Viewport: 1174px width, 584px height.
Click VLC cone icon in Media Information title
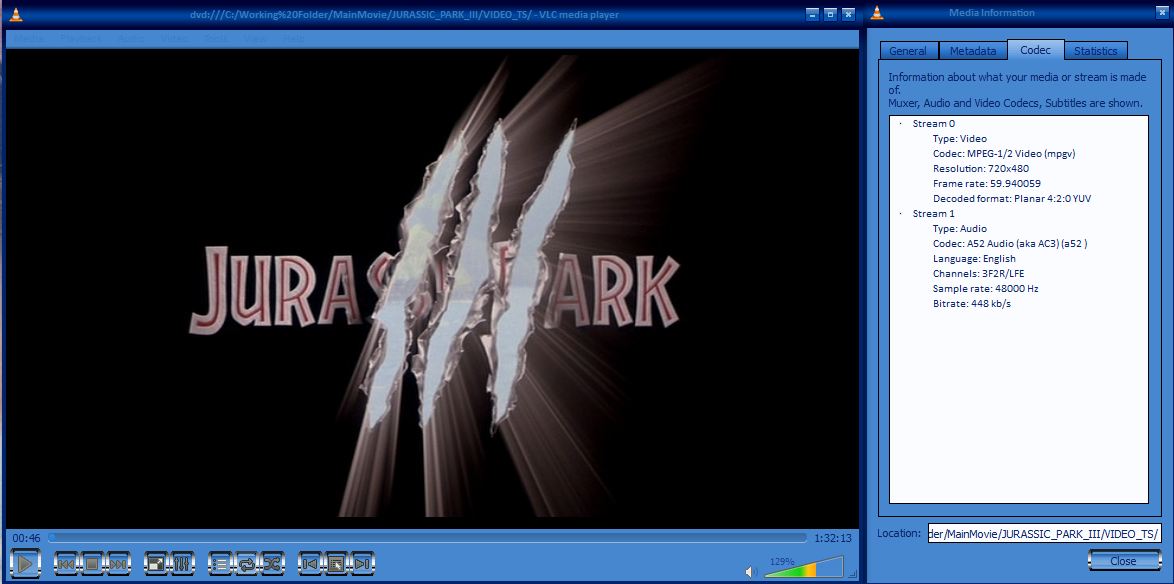pos(878,13)
